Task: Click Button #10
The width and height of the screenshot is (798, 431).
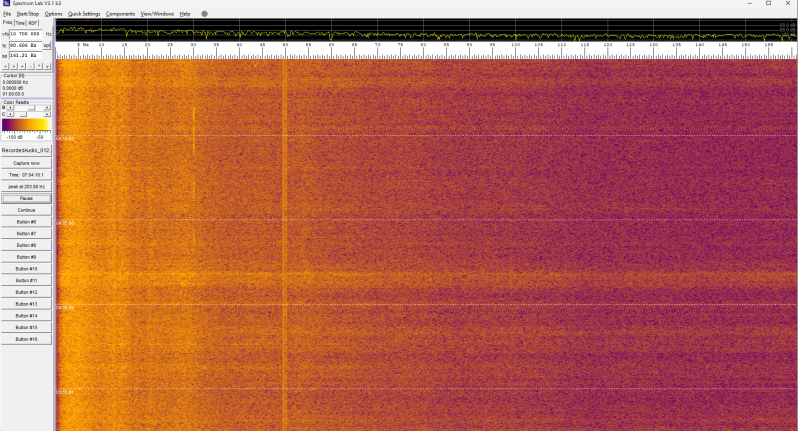Action: 26,269
